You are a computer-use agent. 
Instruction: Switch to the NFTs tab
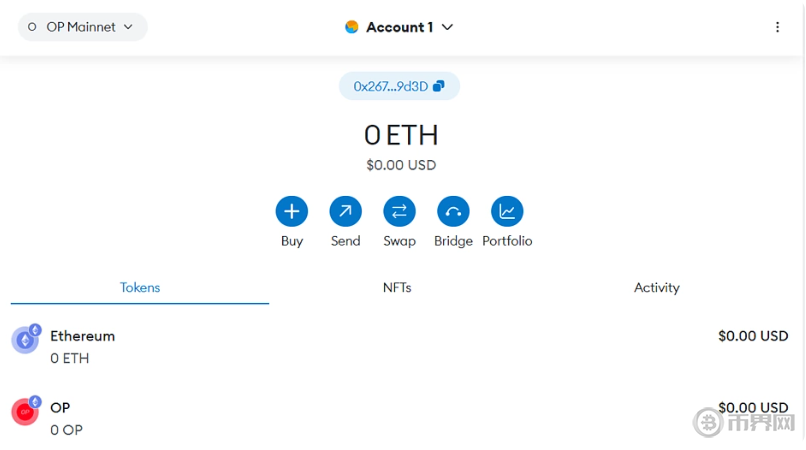pos(397,287)
